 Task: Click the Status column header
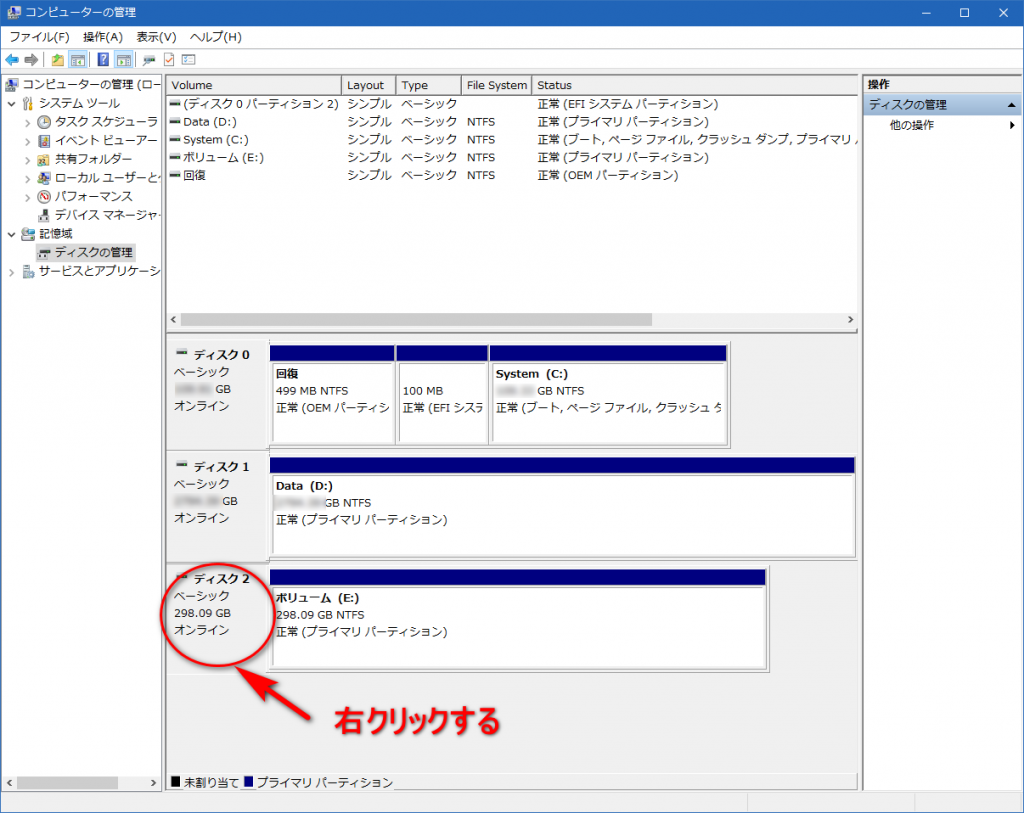tap(555, 85)
